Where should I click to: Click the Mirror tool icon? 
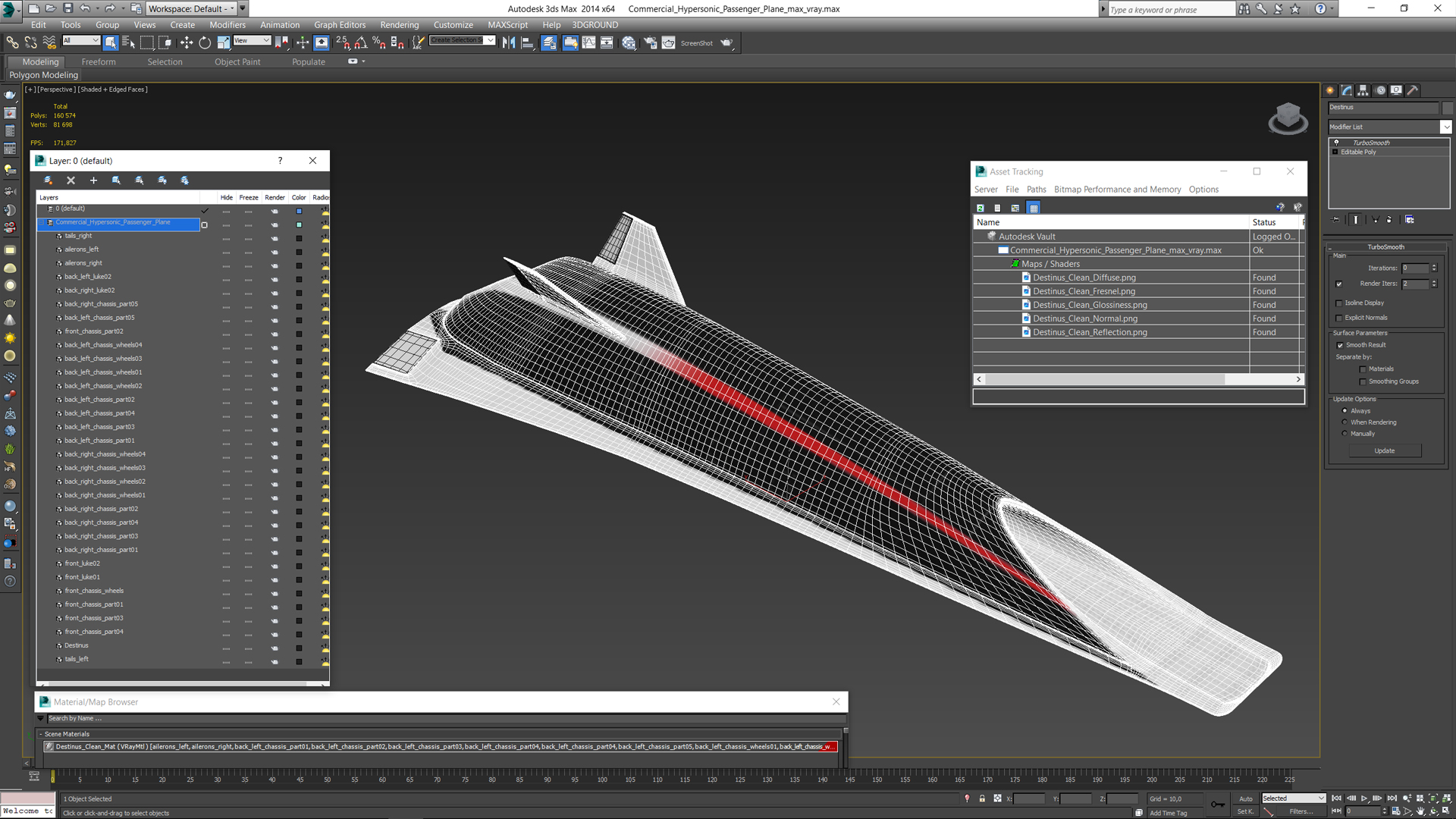[508, 43]
